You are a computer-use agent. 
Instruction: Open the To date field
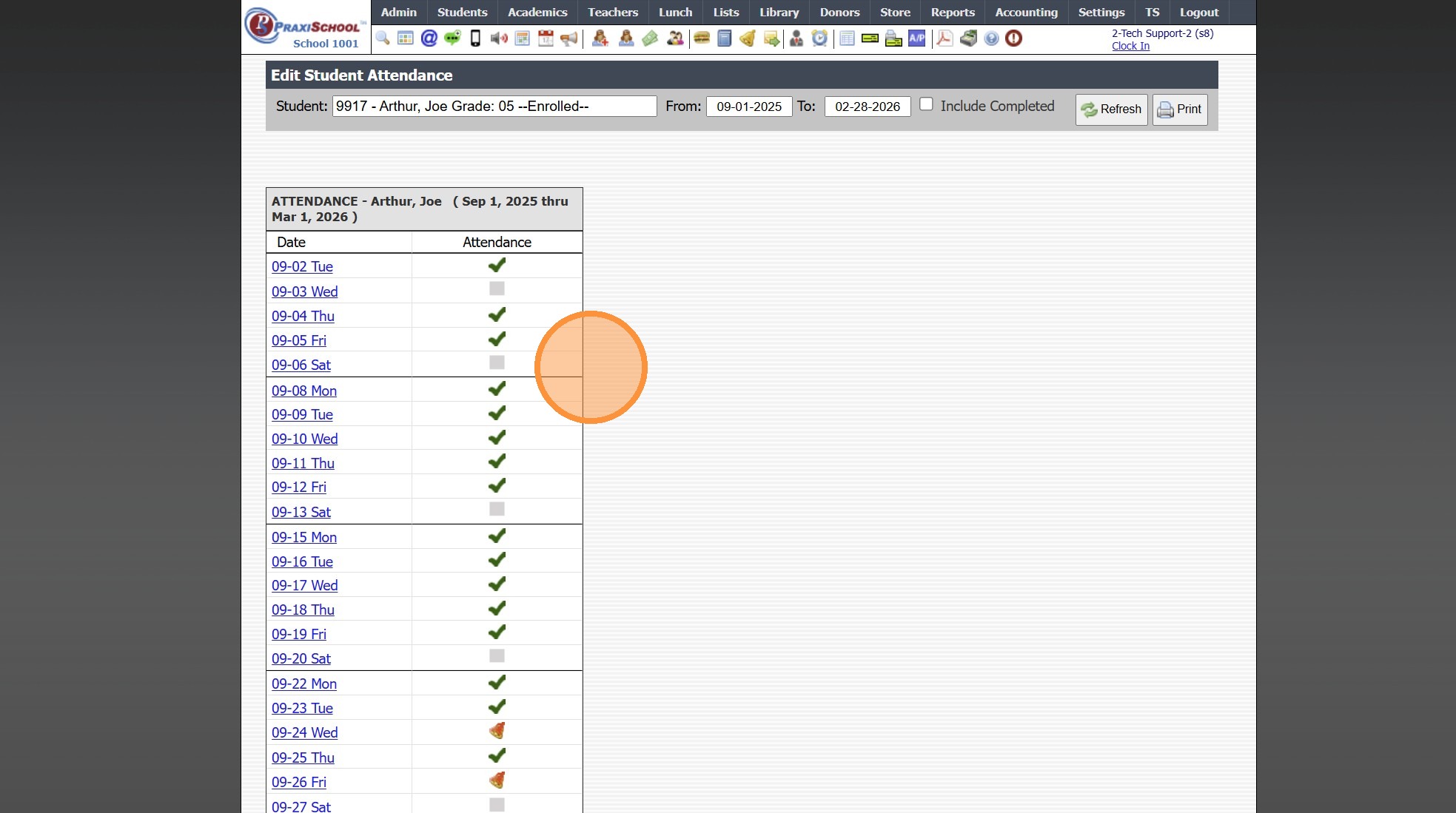[868, 107]
